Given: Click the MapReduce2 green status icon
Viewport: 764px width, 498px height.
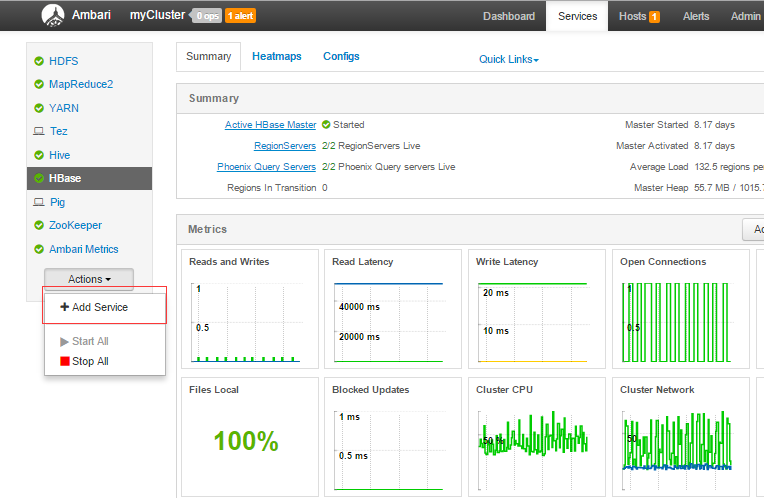Looking at the screenshot, I should click(x=39, y=84).
